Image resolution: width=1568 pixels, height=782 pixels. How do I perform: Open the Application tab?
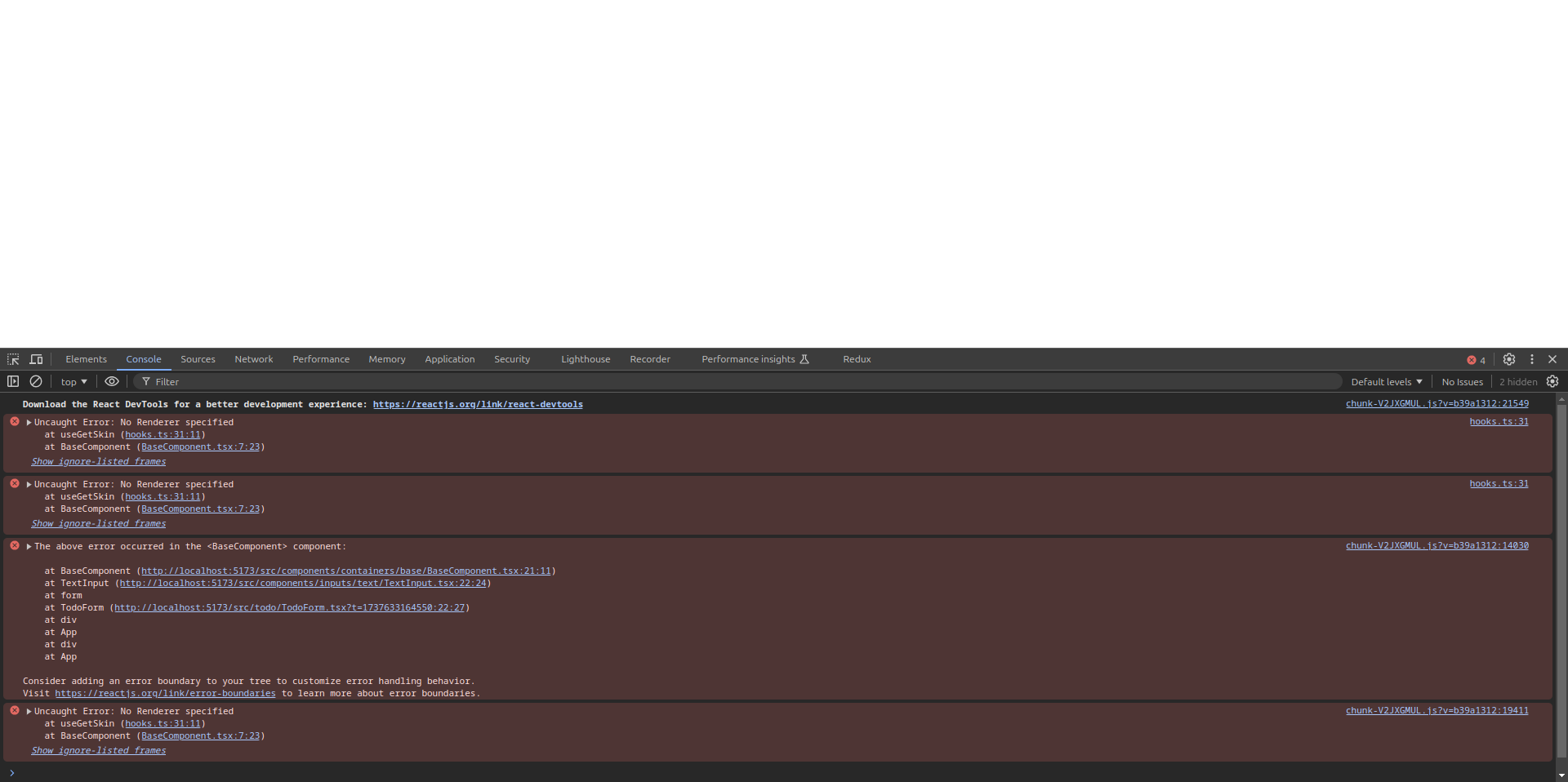[x=449, y=359]
